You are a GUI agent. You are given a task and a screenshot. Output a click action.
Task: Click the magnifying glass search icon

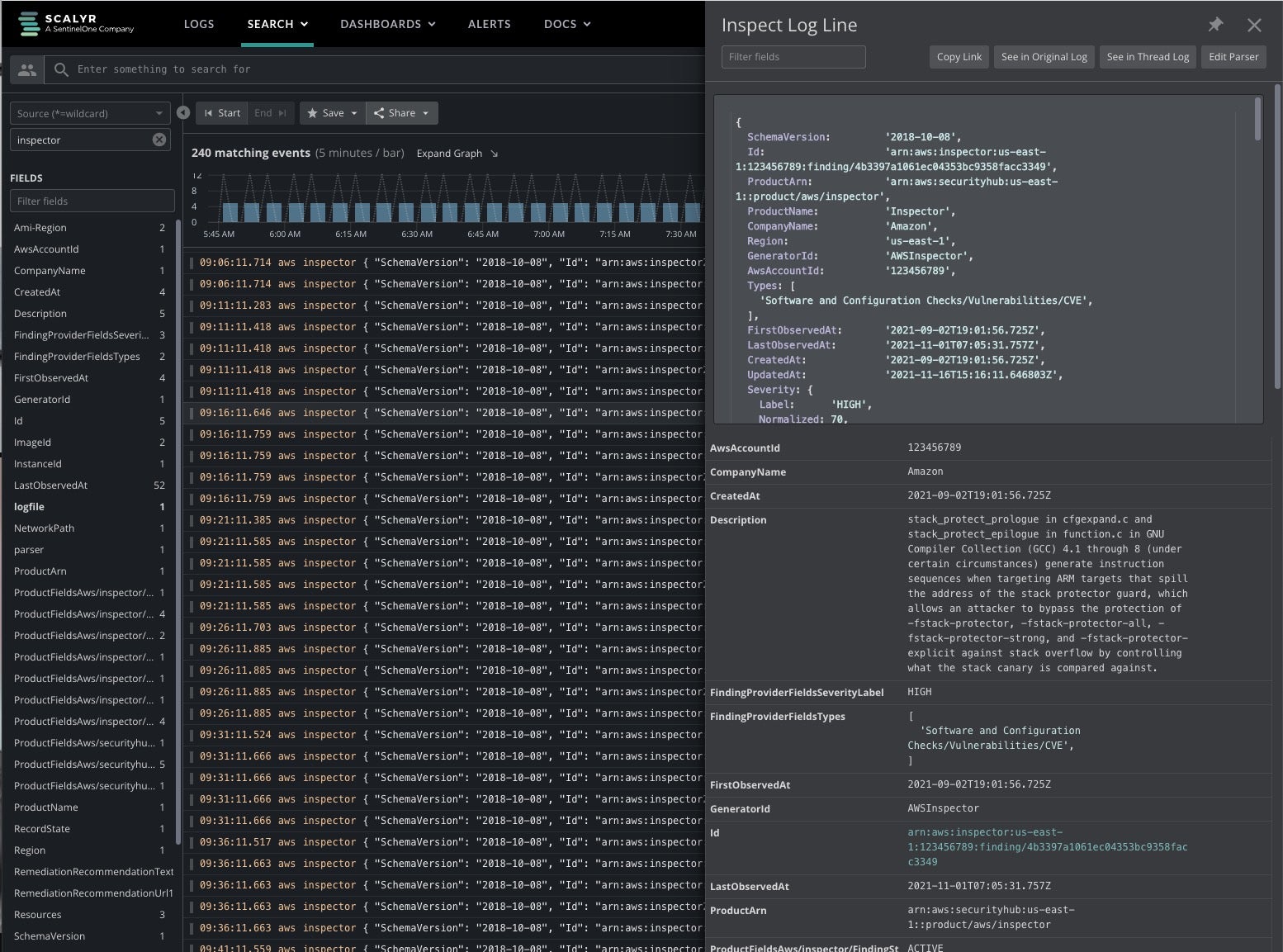(x=61, y=70)
